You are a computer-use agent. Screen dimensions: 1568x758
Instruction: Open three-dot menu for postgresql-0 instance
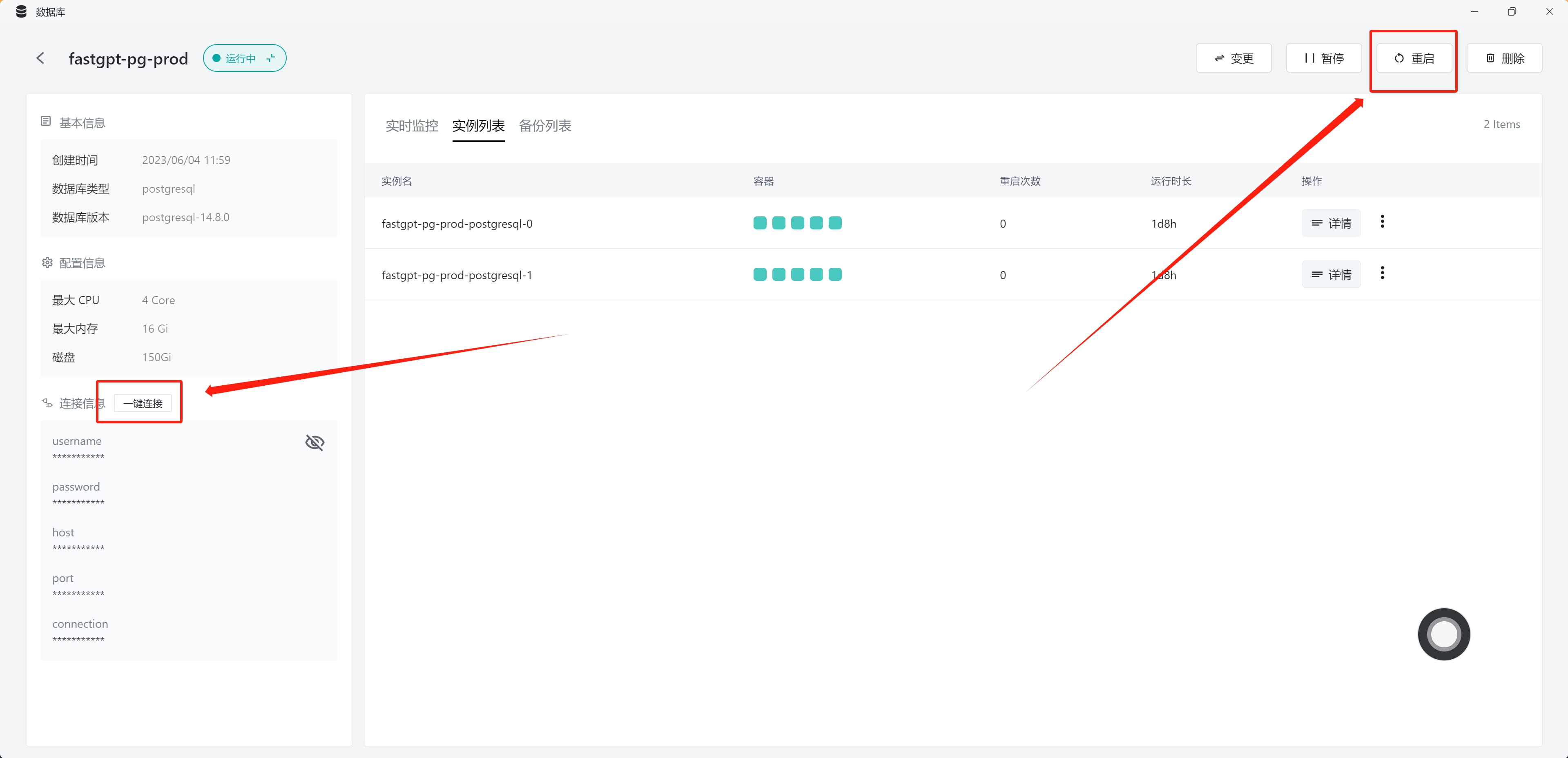point(1382,222)
